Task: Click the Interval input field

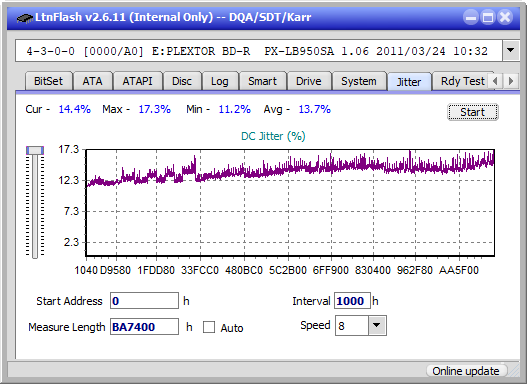Action: point(352,301)
